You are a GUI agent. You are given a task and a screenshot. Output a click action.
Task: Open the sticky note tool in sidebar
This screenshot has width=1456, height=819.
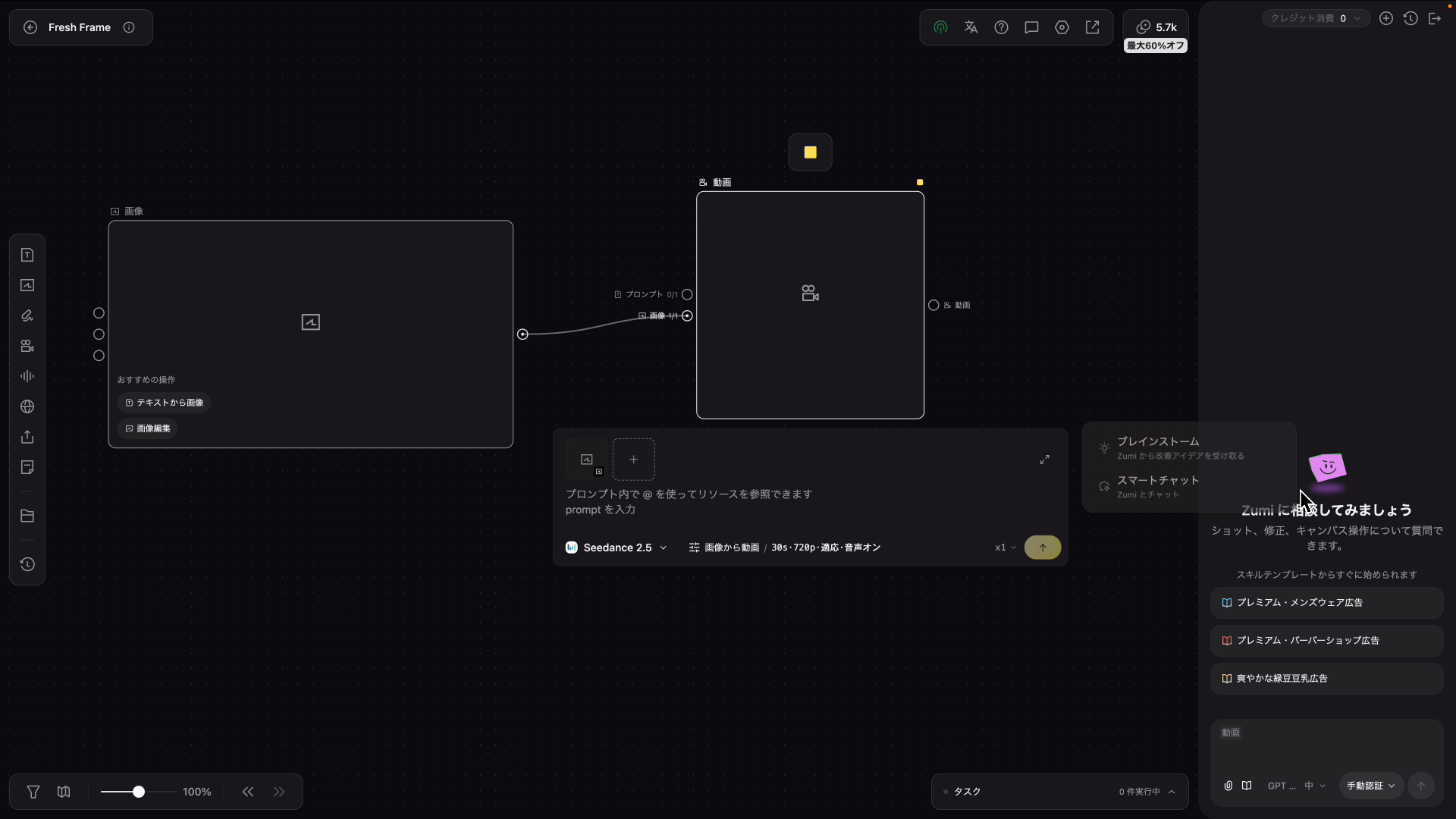point(27,467)
